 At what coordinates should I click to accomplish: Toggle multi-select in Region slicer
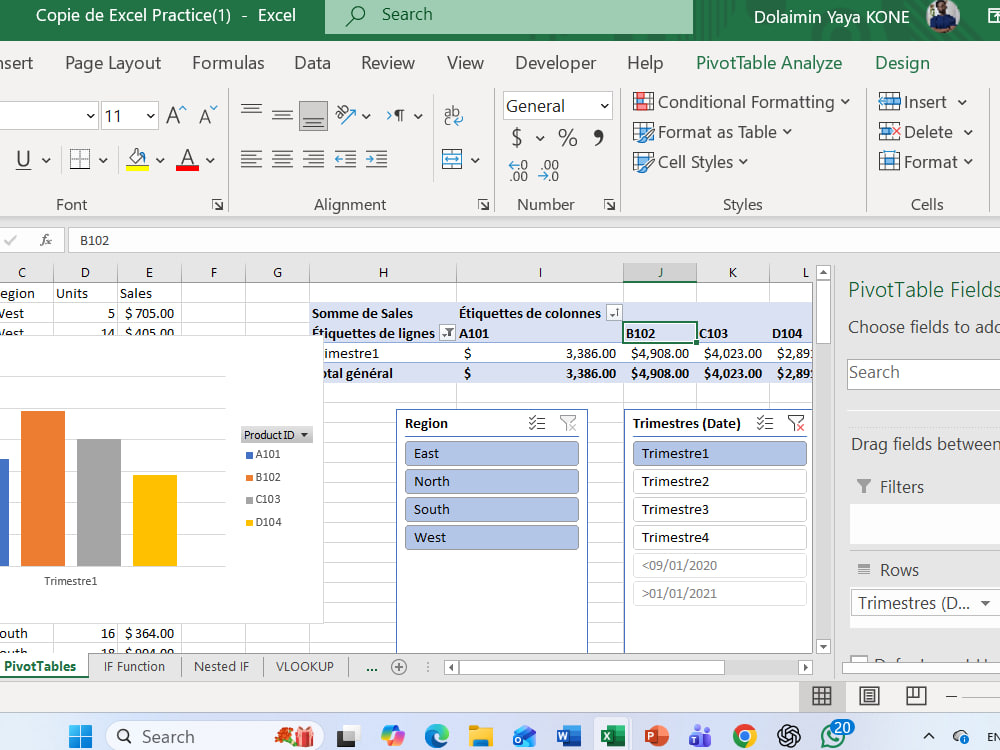coord(536,423)
